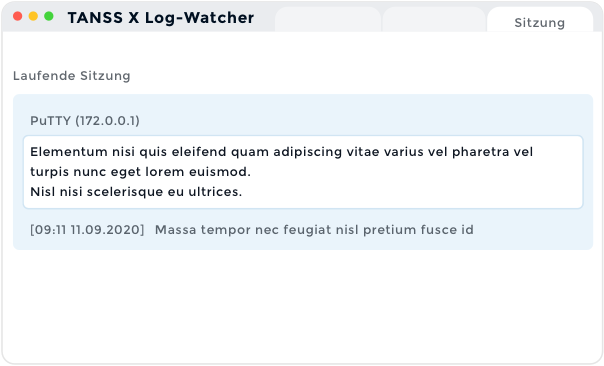
Task: Minimize the window with the yellow button
Action: [33, 16]
